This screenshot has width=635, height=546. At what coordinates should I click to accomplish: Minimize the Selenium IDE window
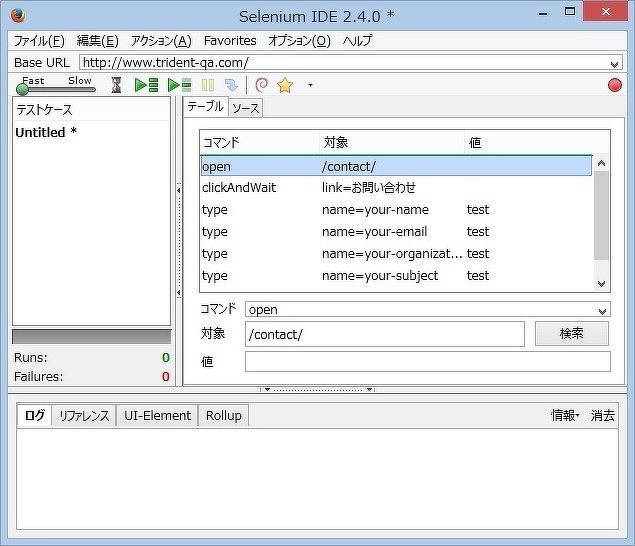543,14
